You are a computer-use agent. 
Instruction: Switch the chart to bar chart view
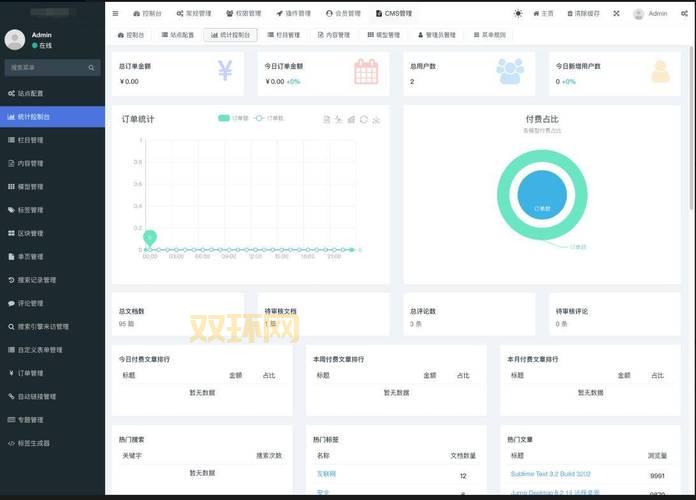pyautogui.click(x=351, y=120)
